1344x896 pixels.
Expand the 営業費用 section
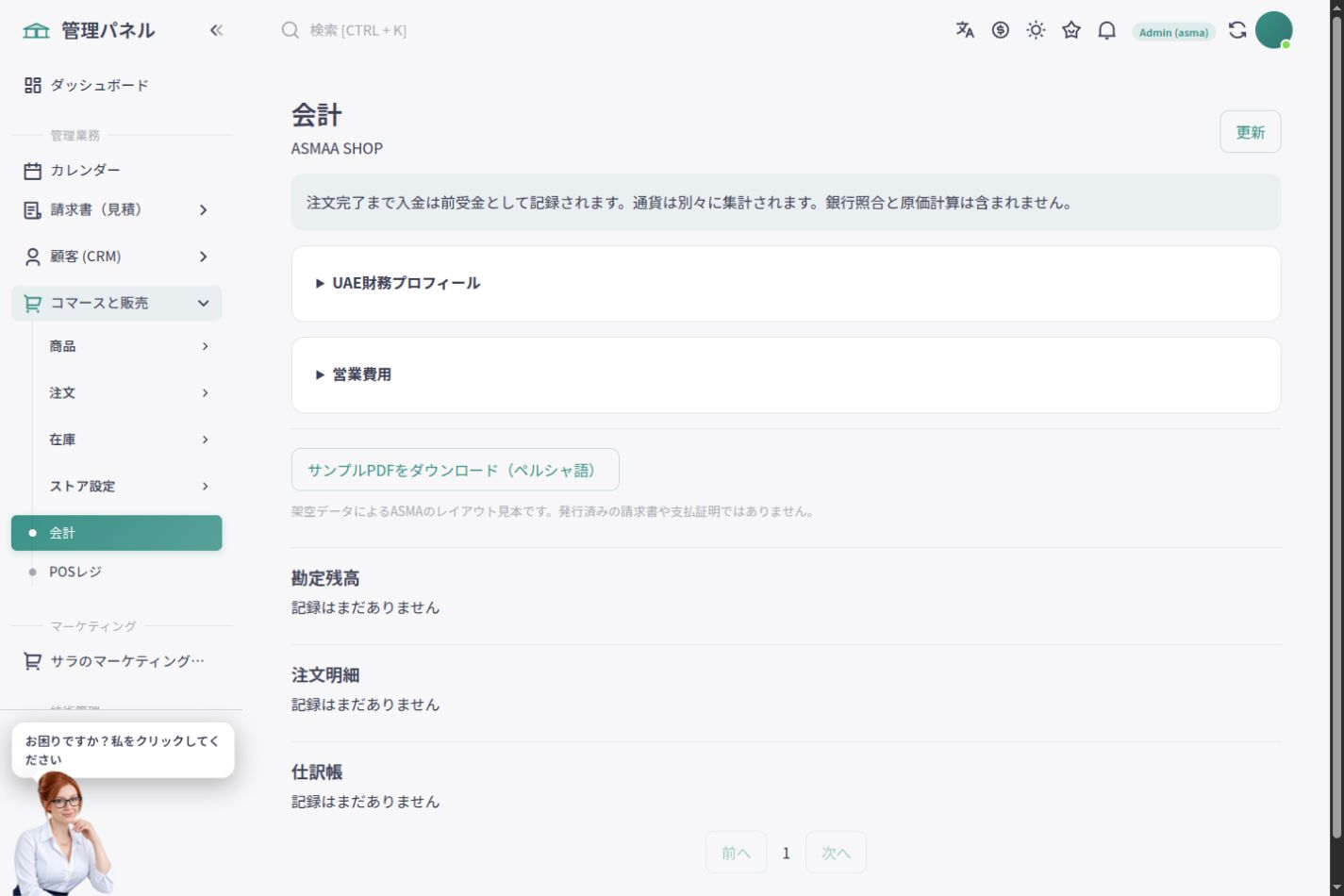[x=786, y=374]
